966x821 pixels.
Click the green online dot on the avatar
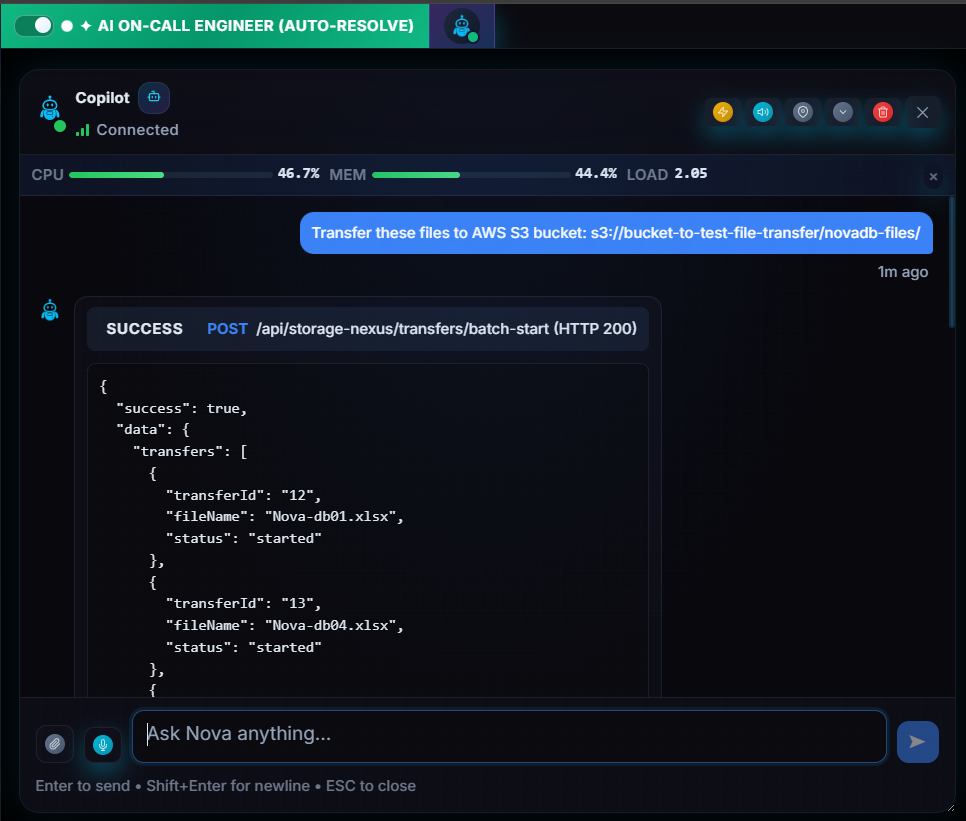(60, 124)
